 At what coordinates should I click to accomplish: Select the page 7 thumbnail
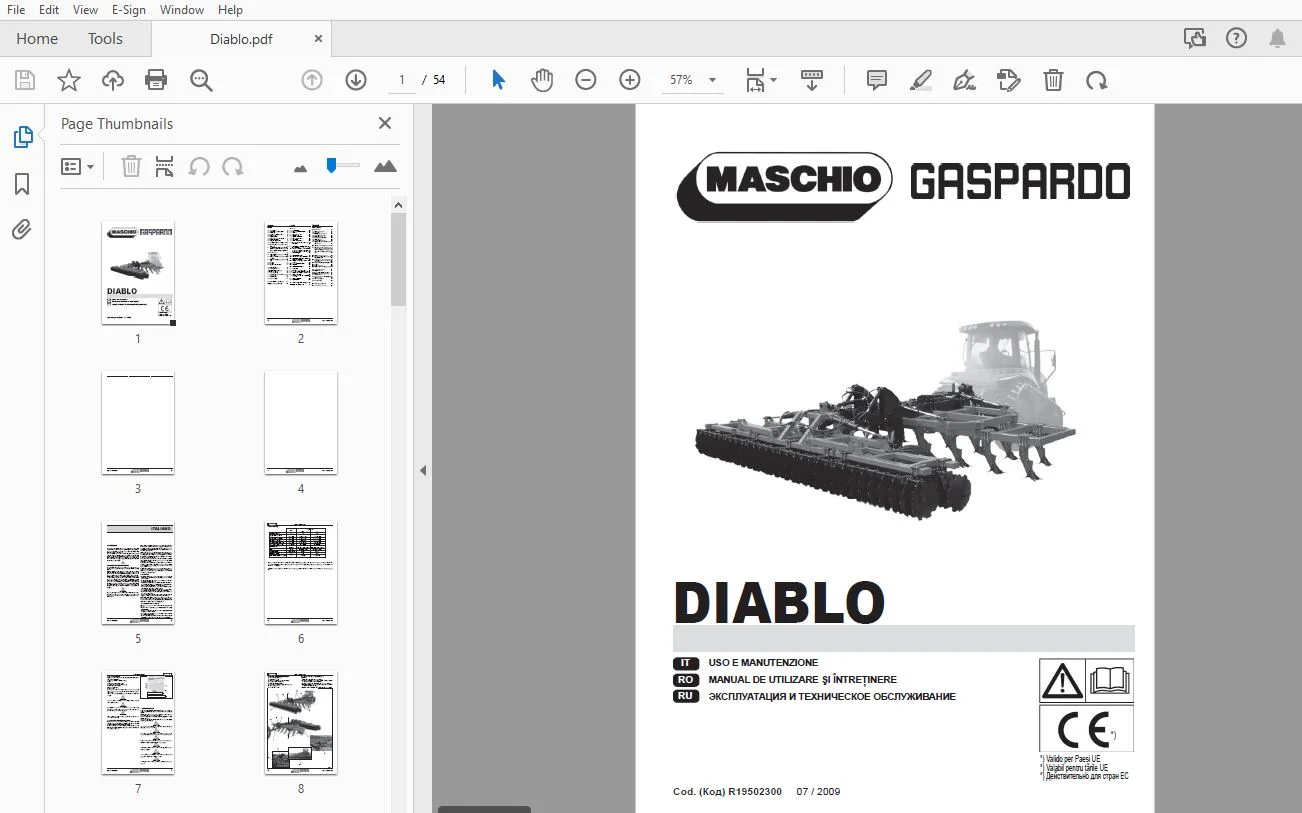138,723
